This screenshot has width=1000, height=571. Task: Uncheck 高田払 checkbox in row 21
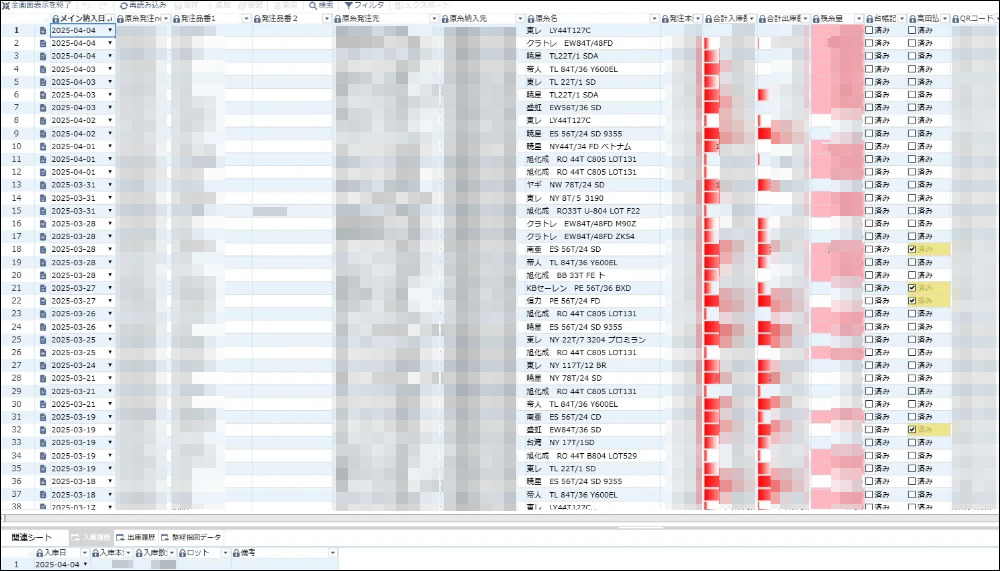[x=912, y=288]
